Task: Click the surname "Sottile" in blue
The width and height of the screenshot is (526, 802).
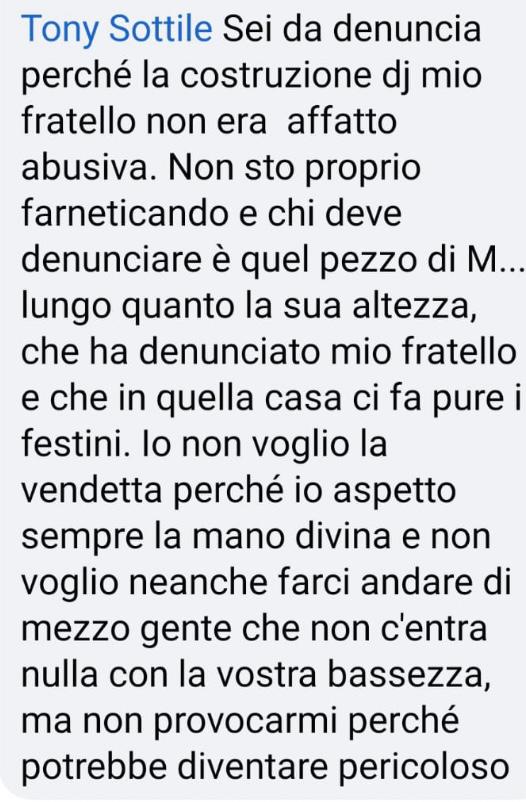Action: click(x=161, y=29)
